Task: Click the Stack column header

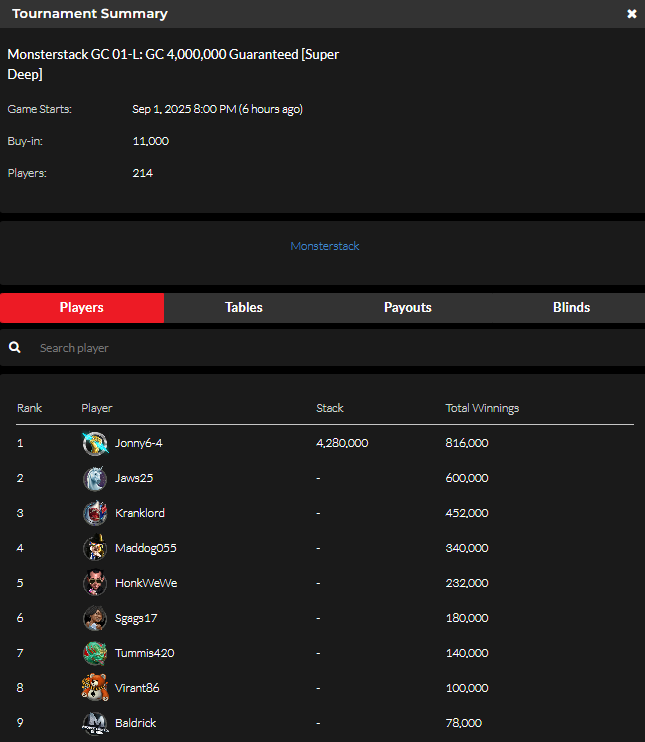Action: point(329,408)
